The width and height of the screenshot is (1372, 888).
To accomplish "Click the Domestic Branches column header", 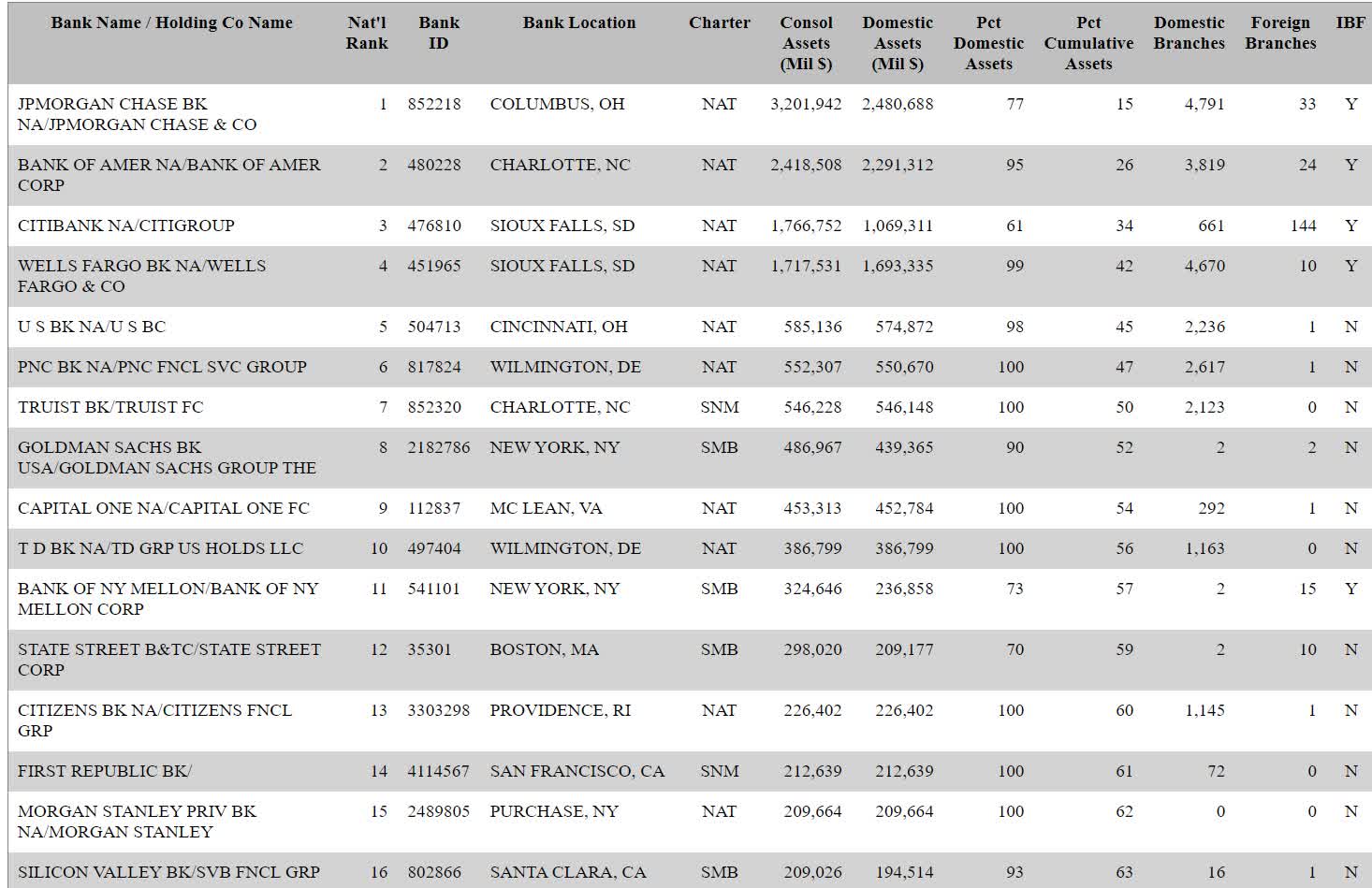I will pos(1189,33).
